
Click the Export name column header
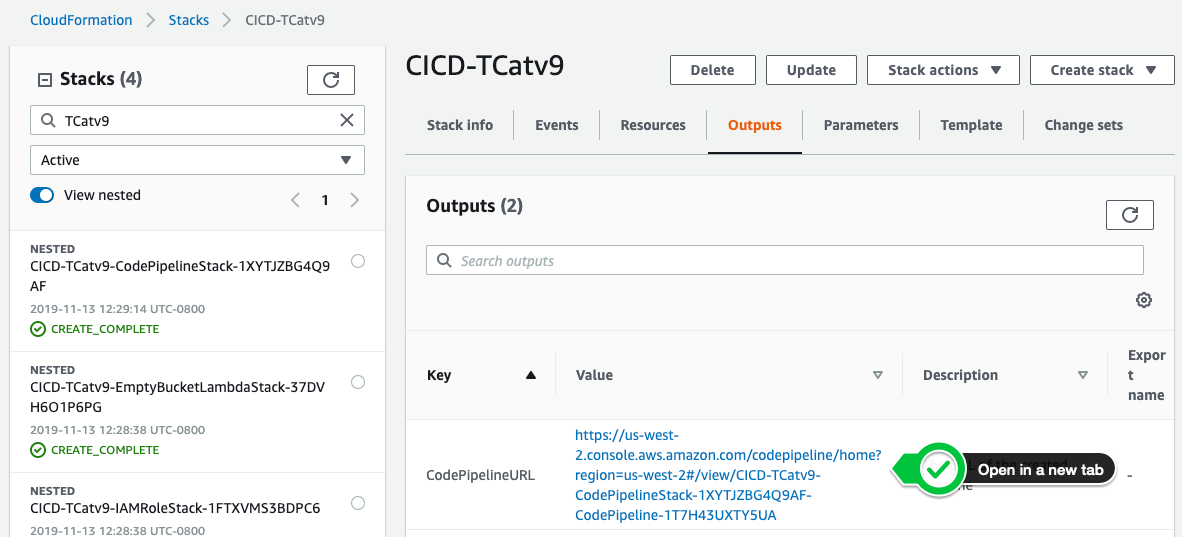point(1146,375)
